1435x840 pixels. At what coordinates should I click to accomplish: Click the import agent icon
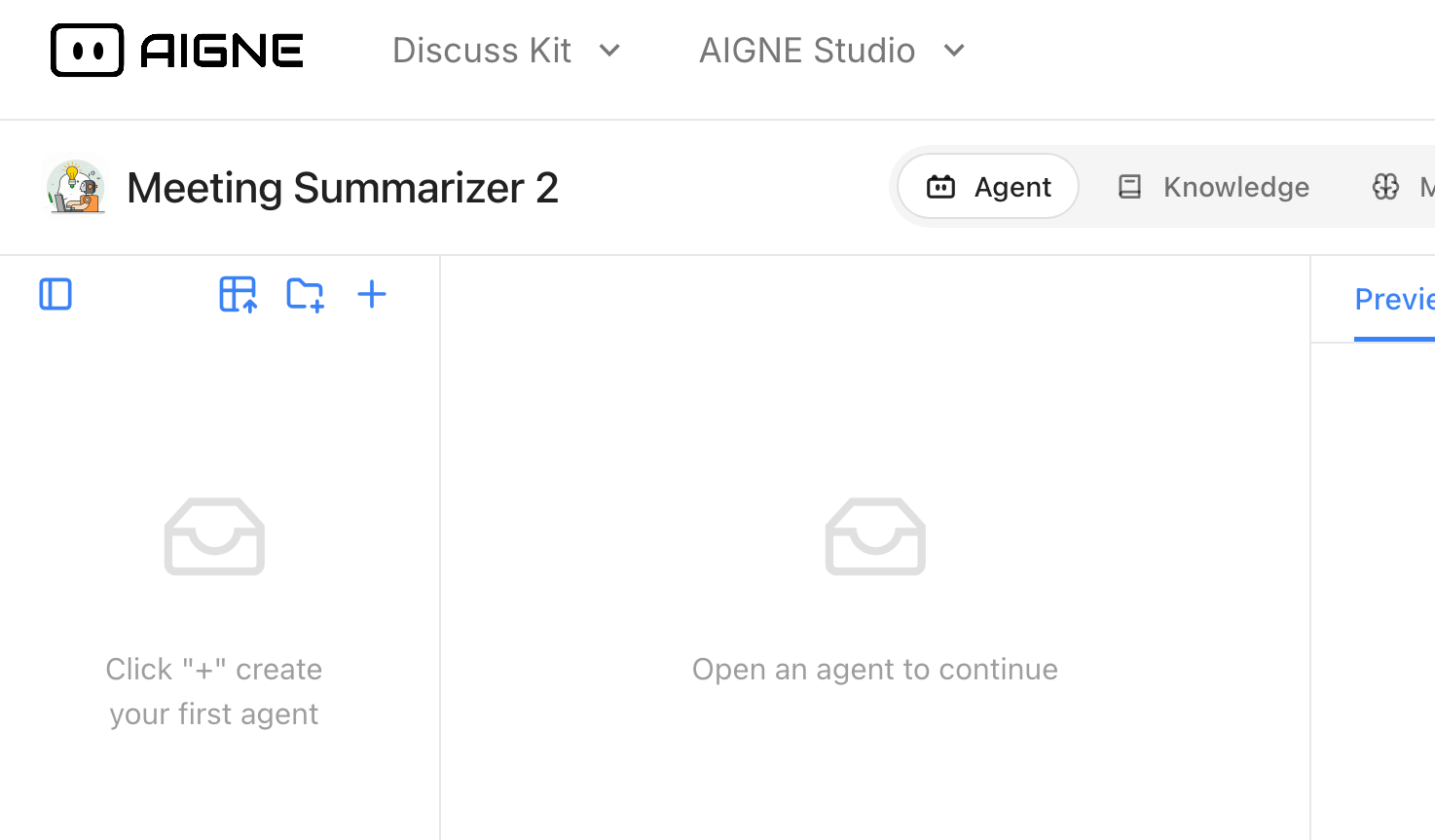(x=238, y=294)
